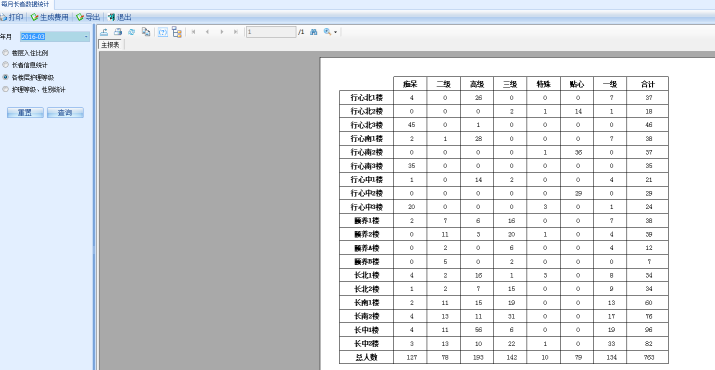Screen dimensions: 715x370
Task: Click the 行心南2楼 row label
Action: point(367,152)
